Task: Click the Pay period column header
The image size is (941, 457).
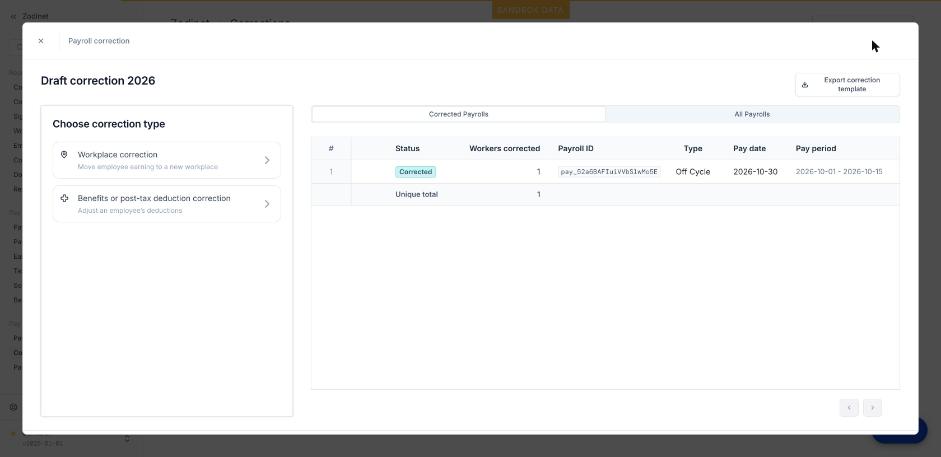Action: [816, 148]
